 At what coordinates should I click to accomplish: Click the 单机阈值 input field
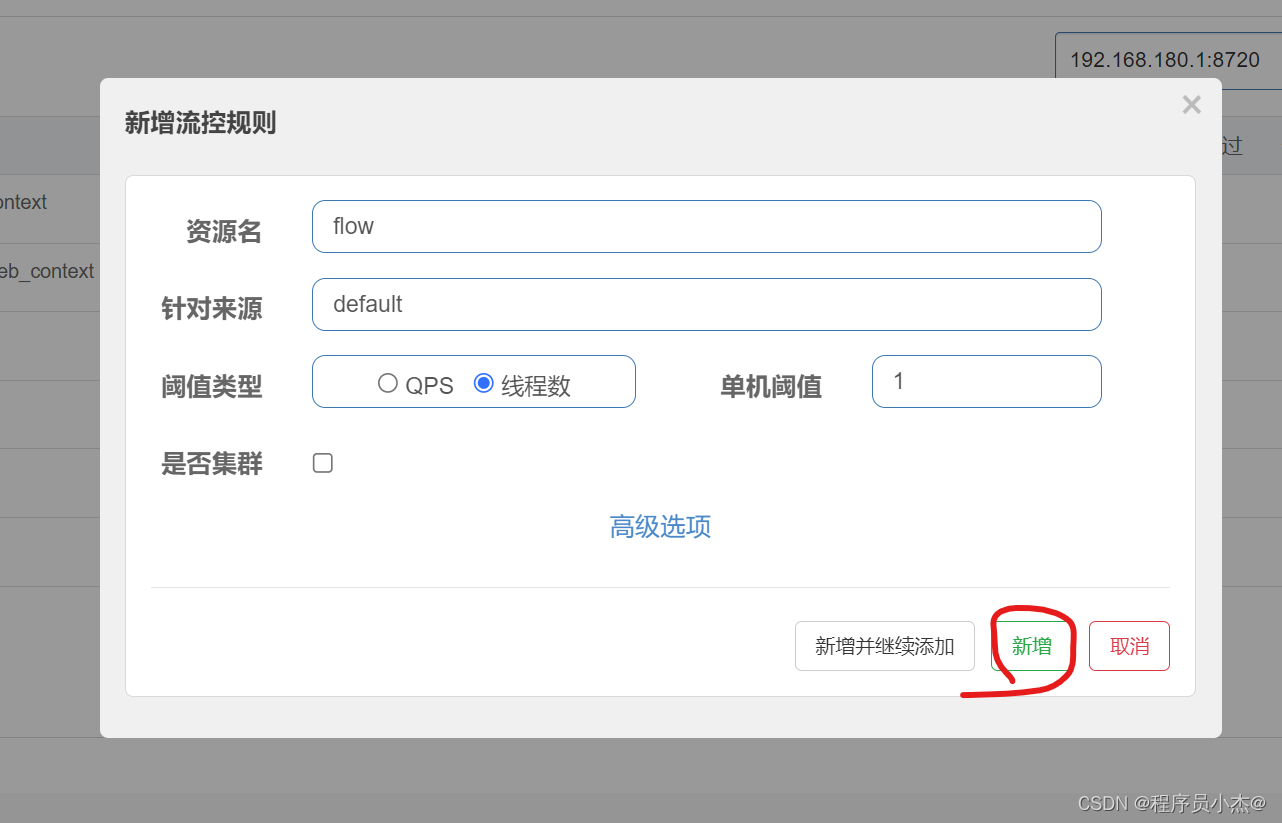(987, 381)
